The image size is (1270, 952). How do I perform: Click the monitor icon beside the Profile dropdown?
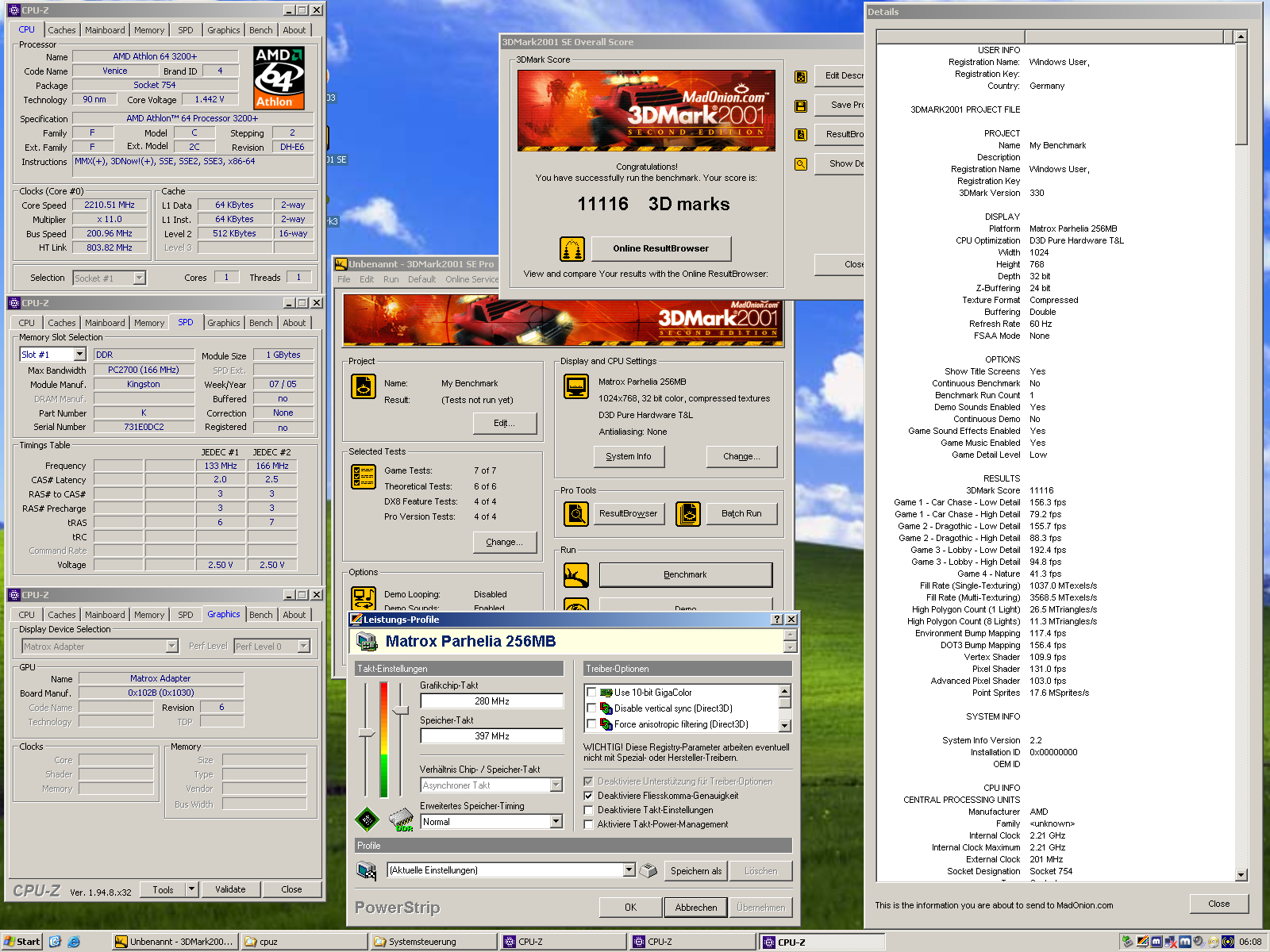click(x=366, y=871)
